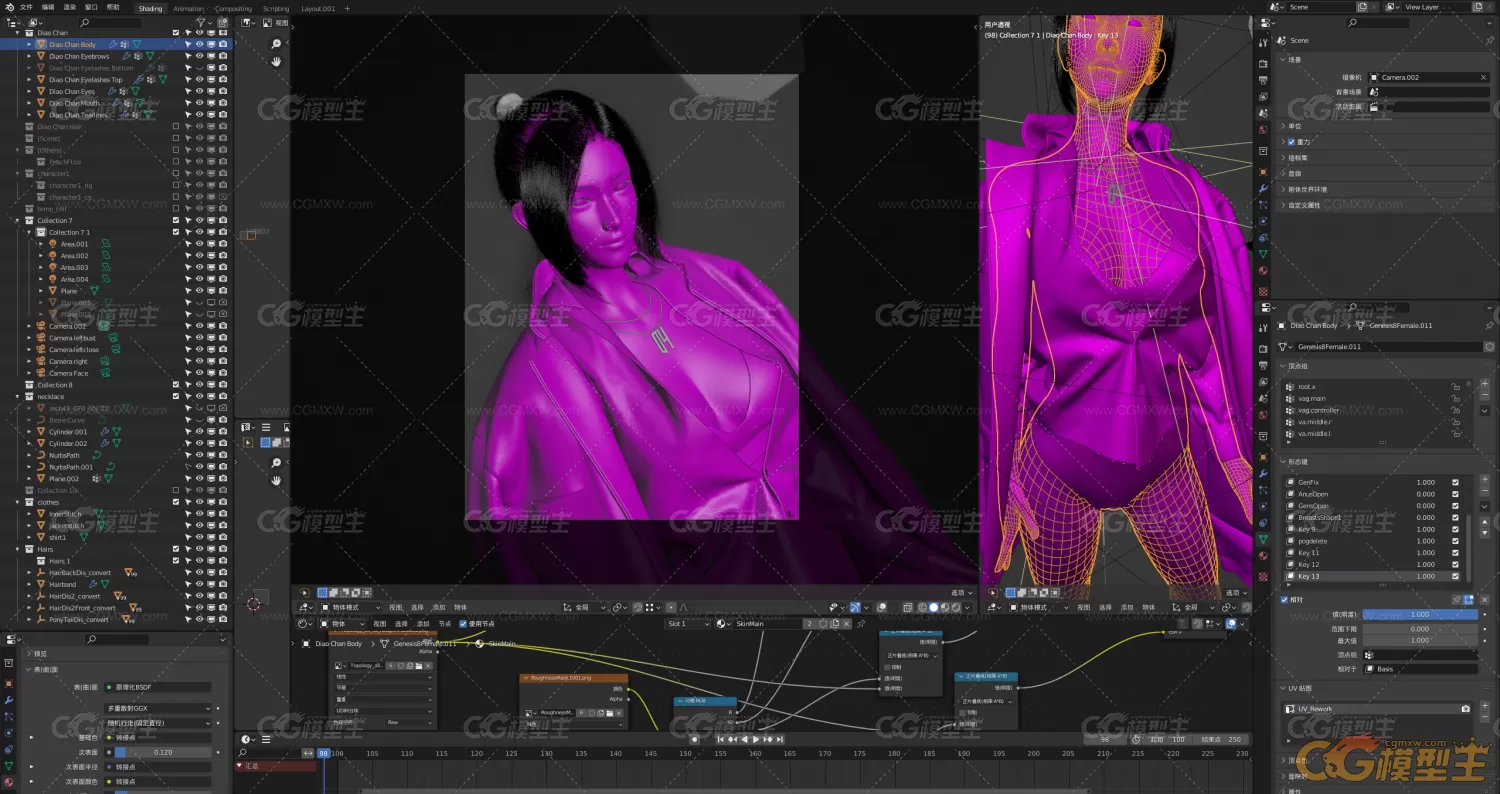This screenshot has width=1500, height=794.
Task: Switch to the Compositing workspace tab
Action: (233, 8)
